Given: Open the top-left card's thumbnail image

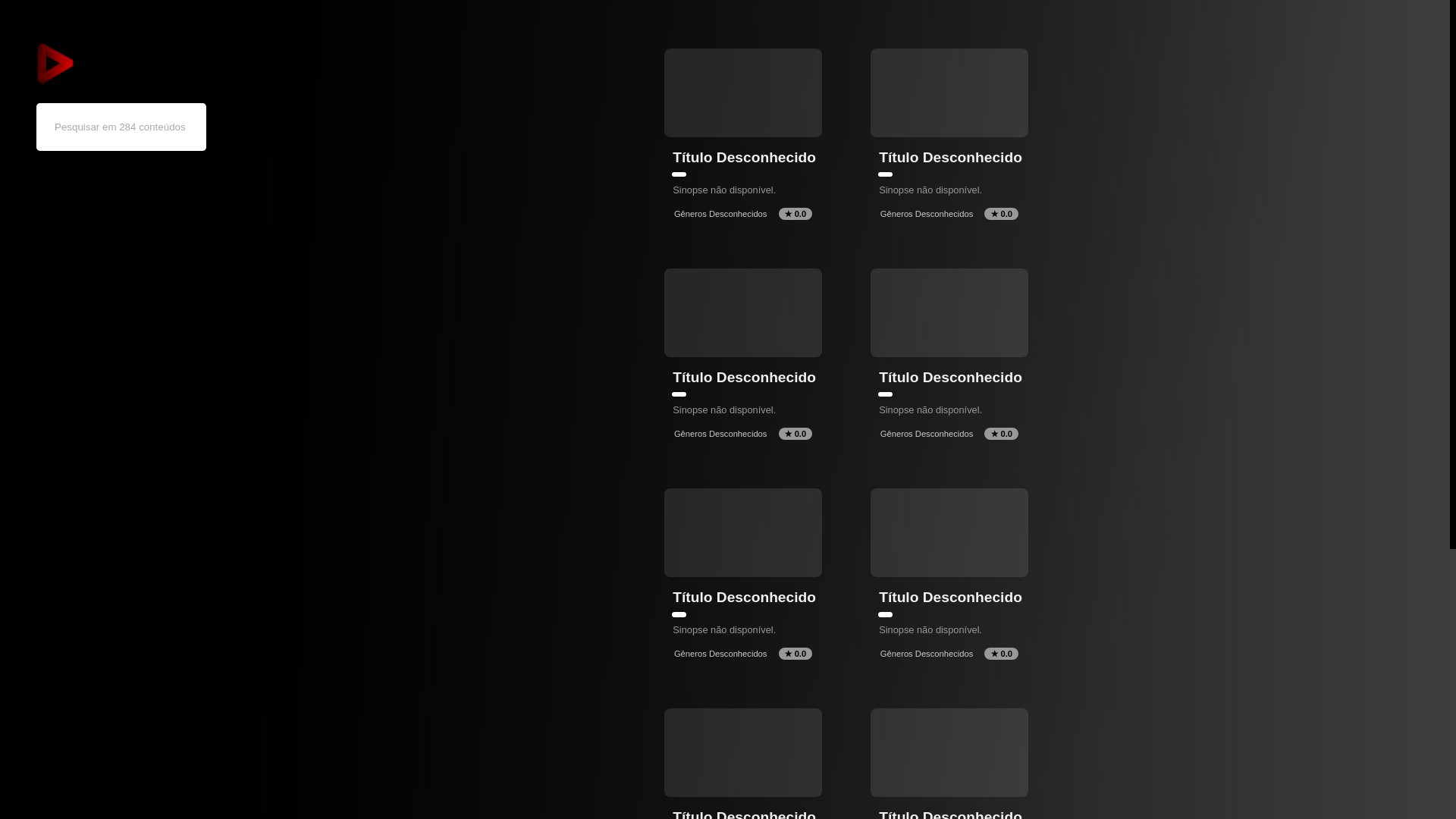Looking at the screenshot, I should point(742,93).
